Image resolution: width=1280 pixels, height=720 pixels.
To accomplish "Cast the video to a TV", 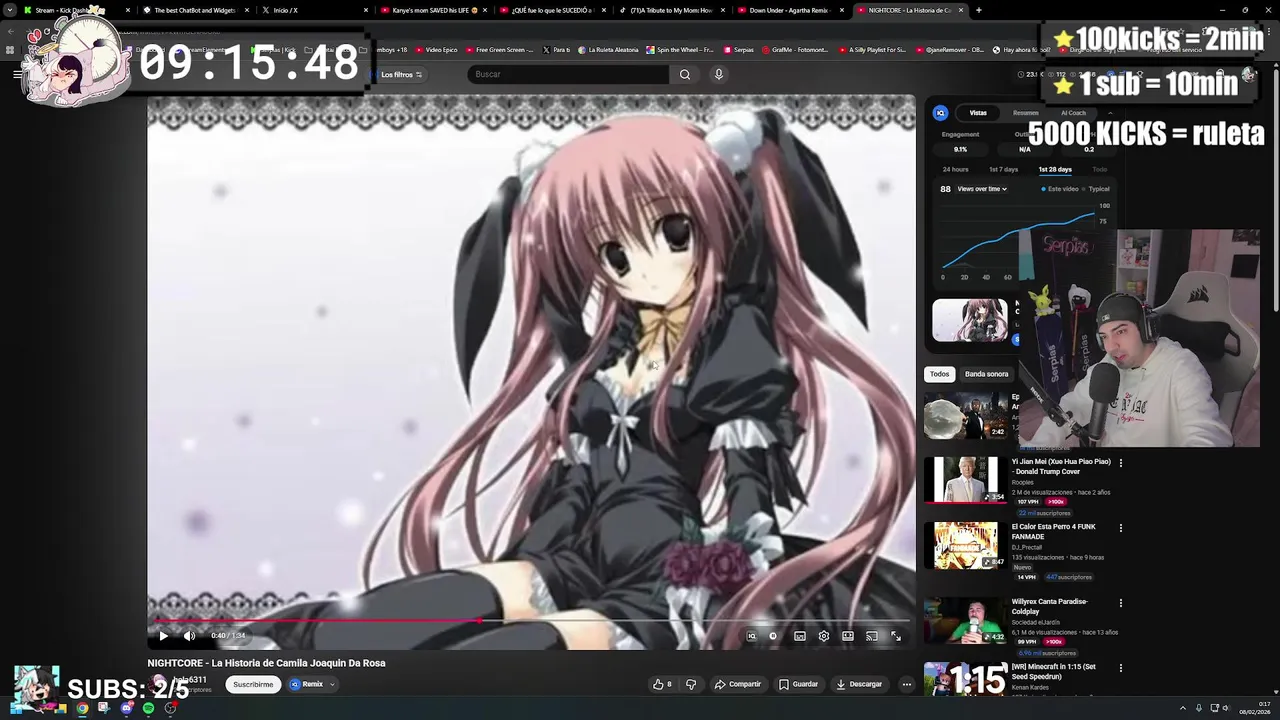I will tap(872, 636).
